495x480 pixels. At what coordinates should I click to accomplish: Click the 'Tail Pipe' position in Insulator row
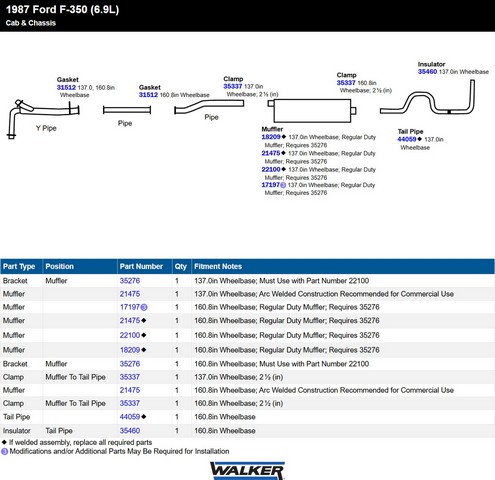(59, 431)
